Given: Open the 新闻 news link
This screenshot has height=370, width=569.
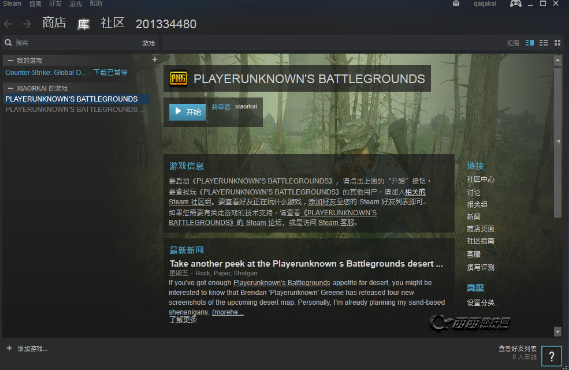Looking at the screenshot, I should [x=474, y=217].
